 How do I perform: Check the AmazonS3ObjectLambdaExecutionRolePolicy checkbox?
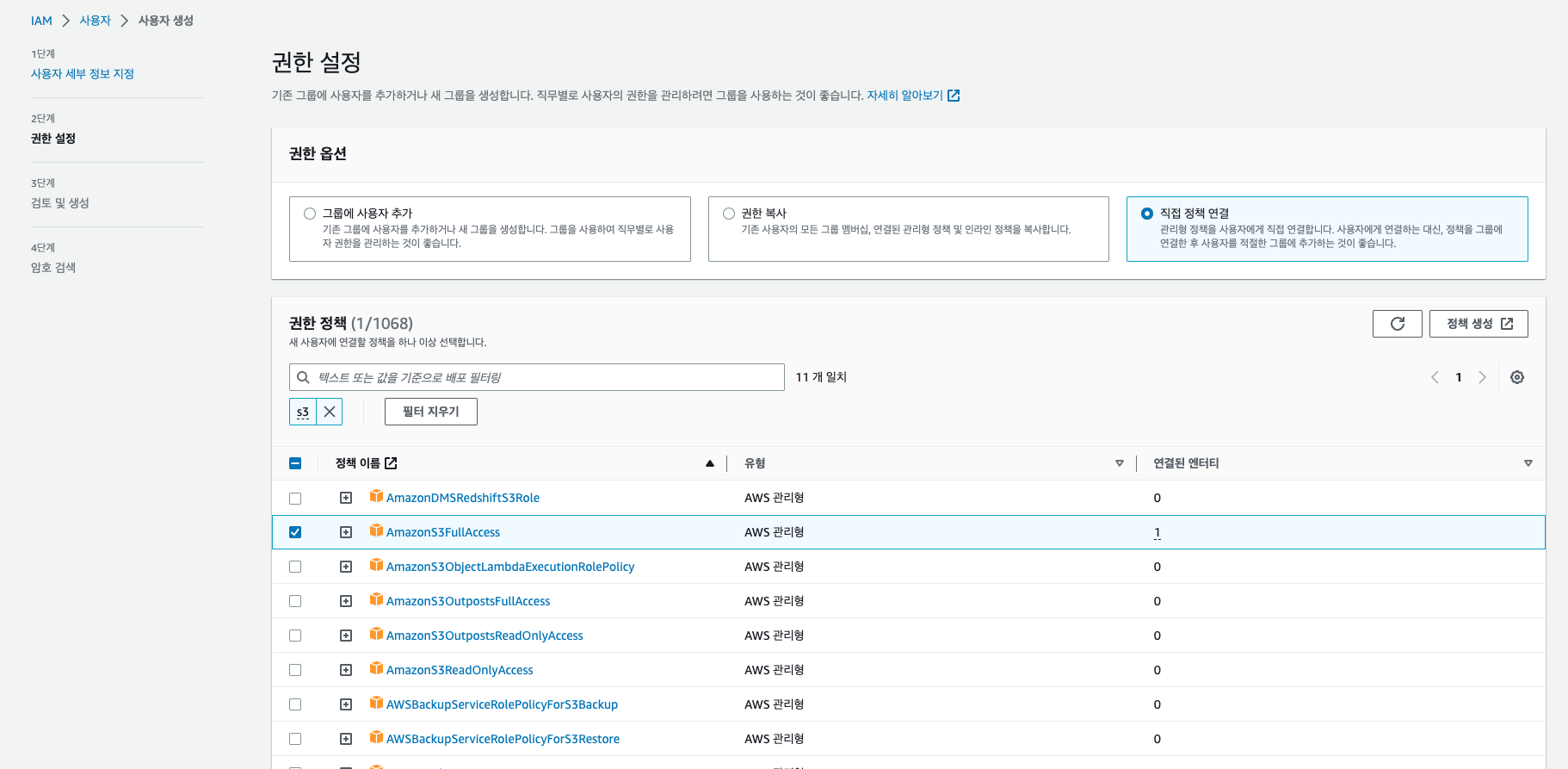point(295,567)
